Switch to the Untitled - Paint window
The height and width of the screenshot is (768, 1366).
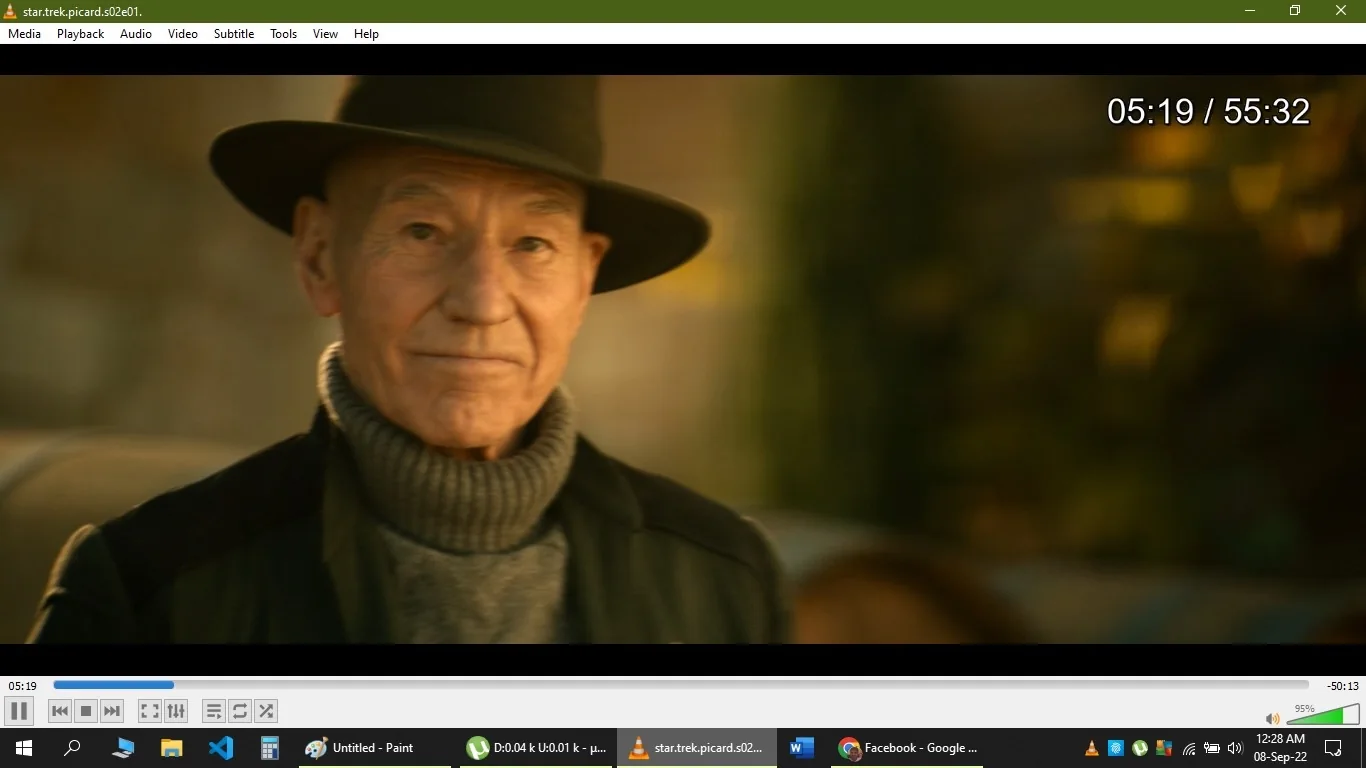coord(374,748)
